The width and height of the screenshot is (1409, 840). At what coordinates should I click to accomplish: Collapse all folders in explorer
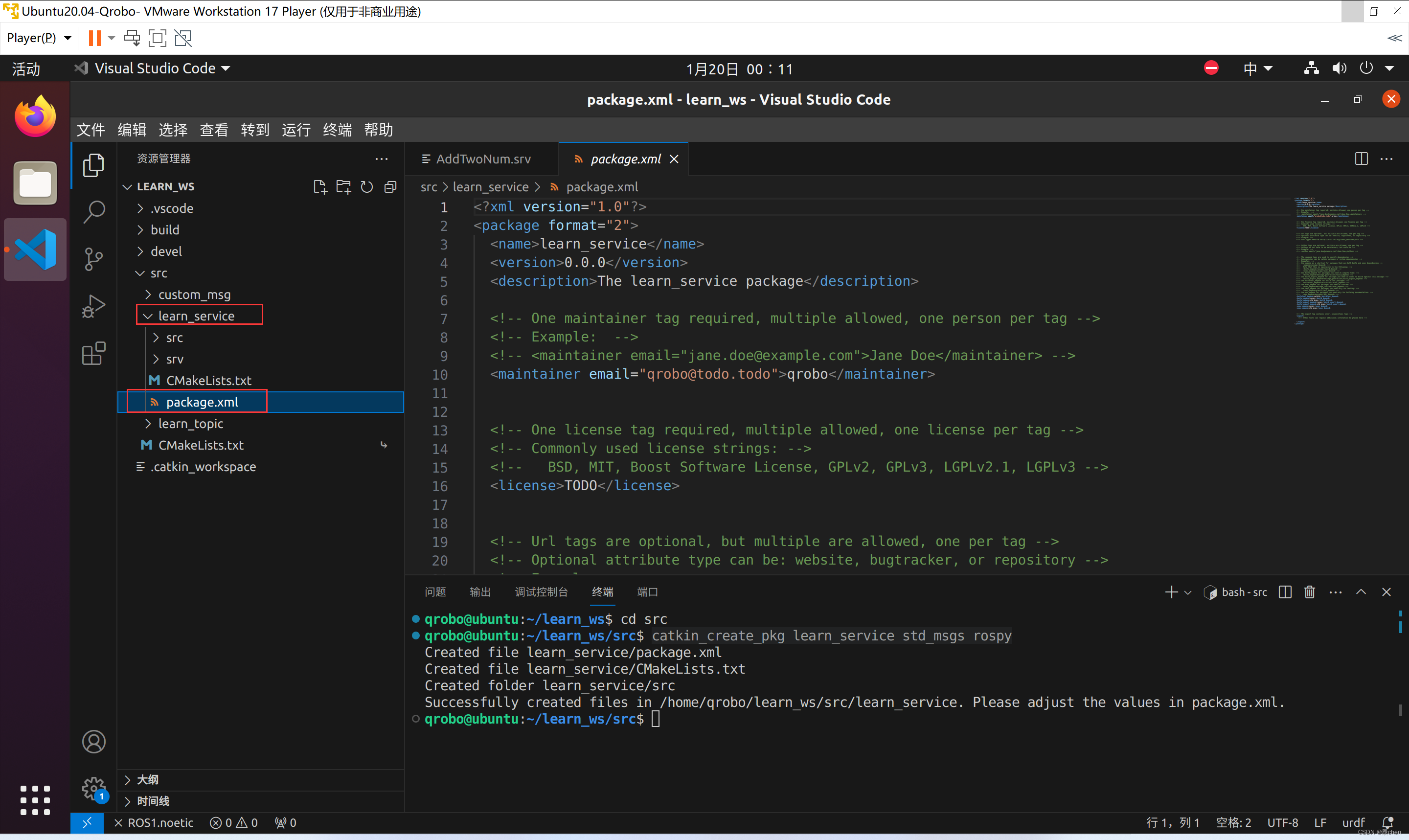(390, 187)
